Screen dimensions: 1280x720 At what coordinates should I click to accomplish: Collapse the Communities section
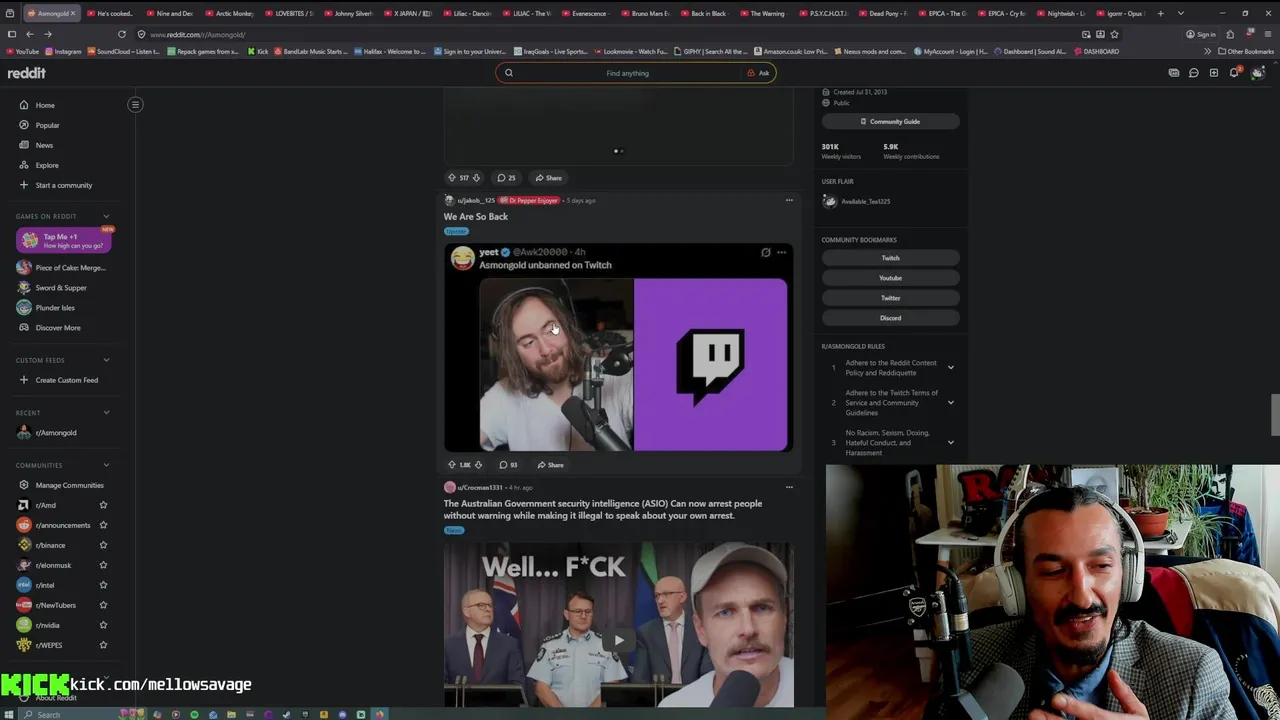106,465
